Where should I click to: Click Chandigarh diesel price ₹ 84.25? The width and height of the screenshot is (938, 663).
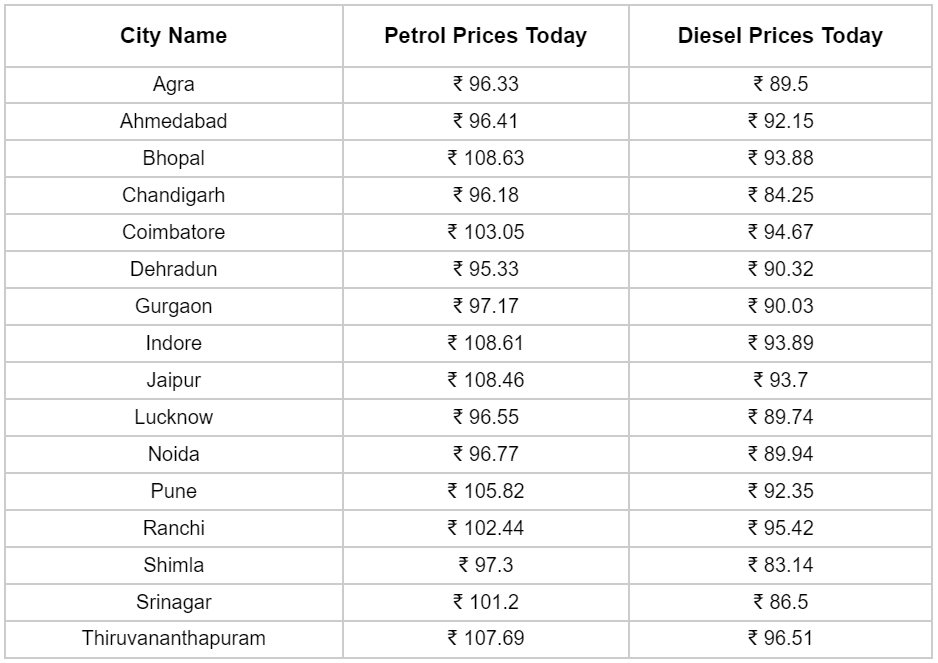pos(780,195)
